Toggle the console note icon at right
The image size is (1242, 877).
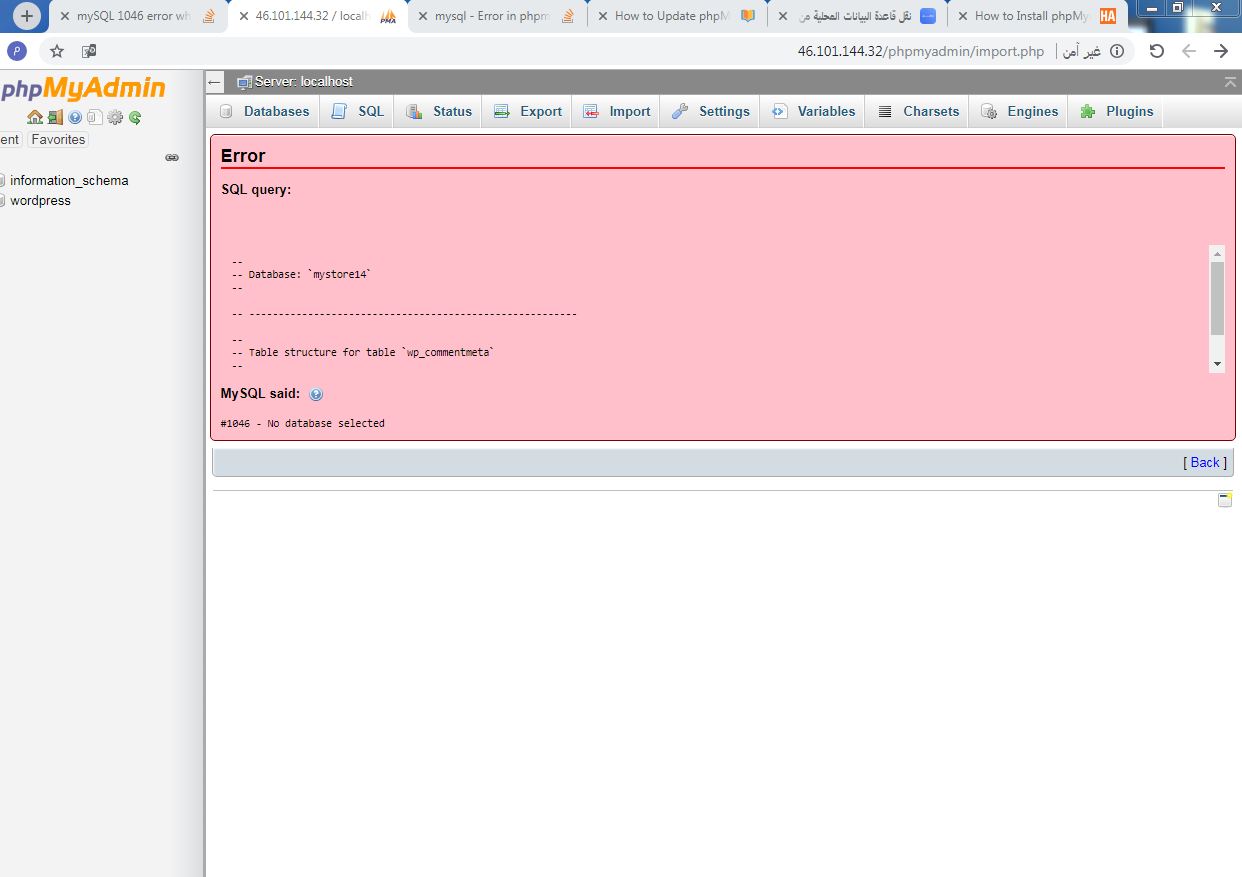pos(1225,500)
